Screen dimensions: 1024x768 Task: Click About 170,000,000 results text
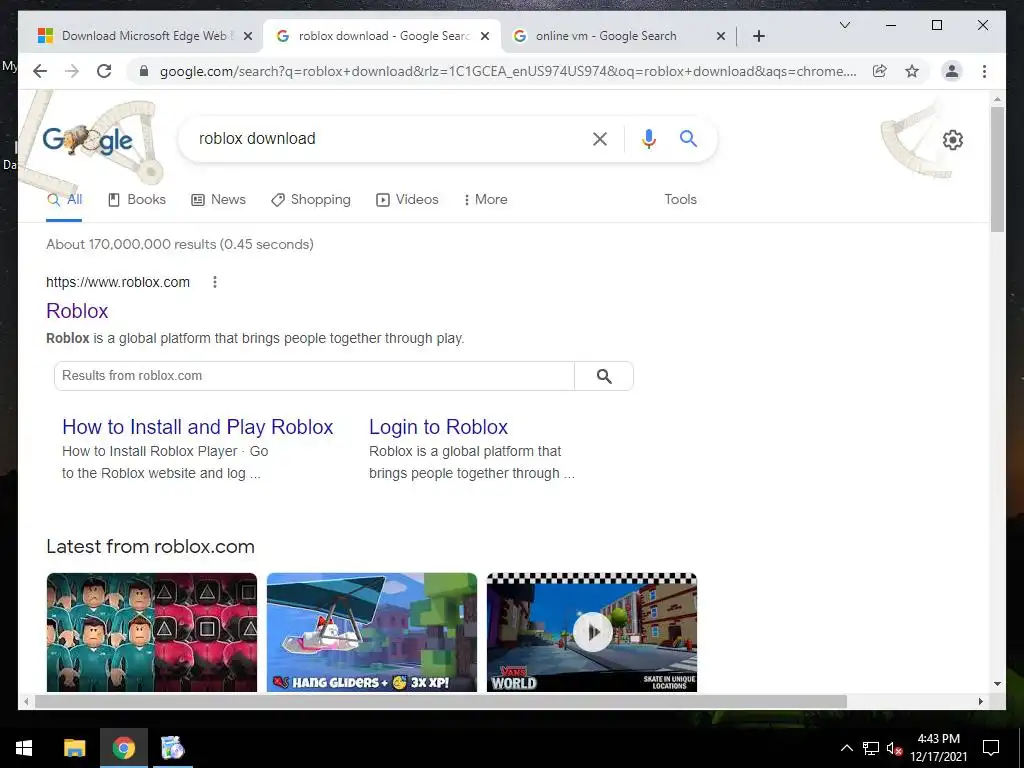180,244
